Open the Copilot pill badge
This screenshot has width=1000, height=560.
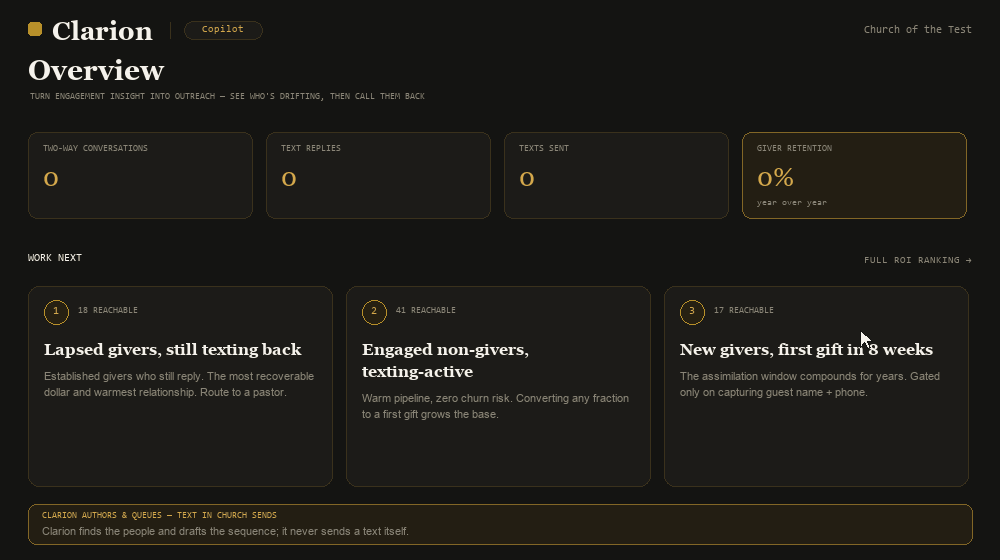[x=223, y=30]
